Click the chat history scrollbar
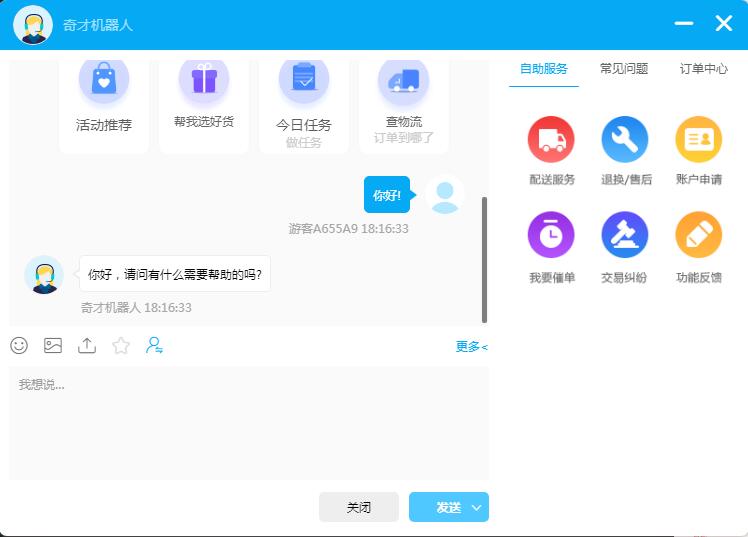Screen dimensions: 748x537 click(485, 258)
